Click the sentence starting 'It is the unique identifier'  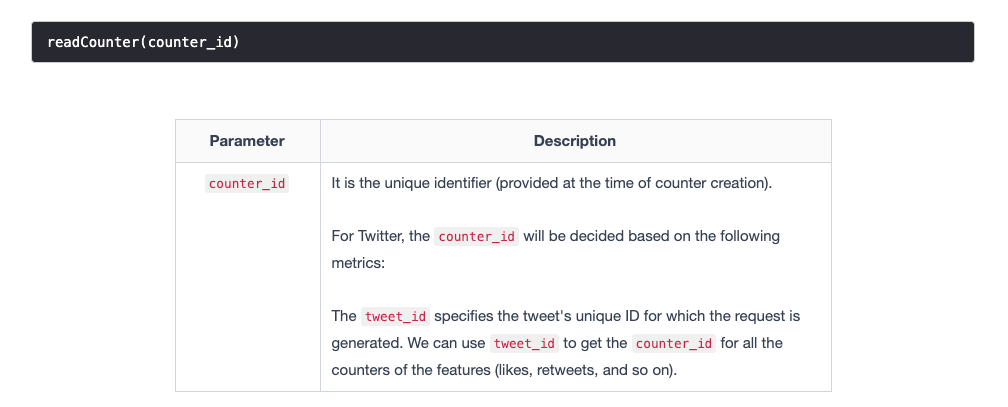(552, 183)
